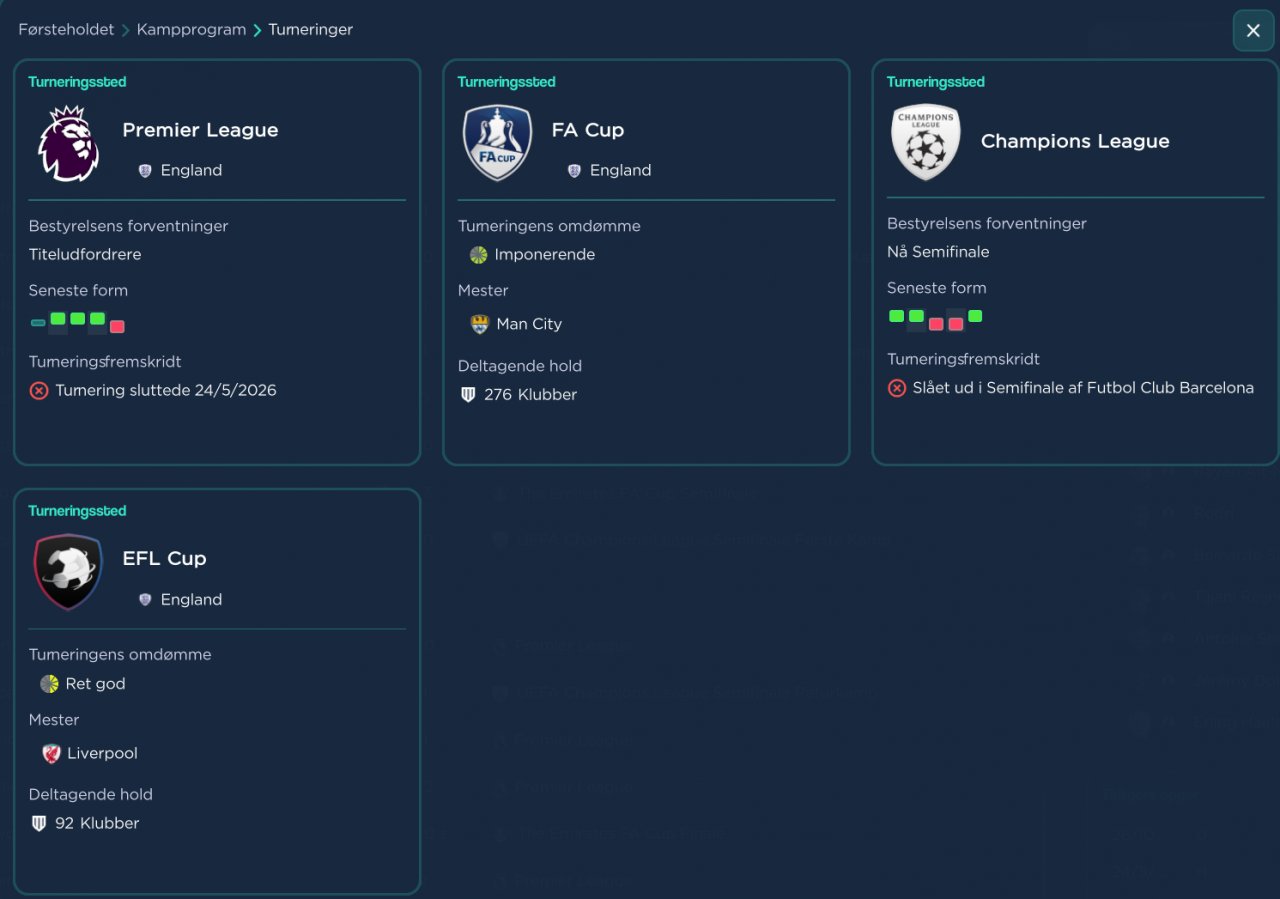The width and height of the screenshot is (1280, 899).
Task: Click the reputation icon beside Imponerende
Action: 479,255
